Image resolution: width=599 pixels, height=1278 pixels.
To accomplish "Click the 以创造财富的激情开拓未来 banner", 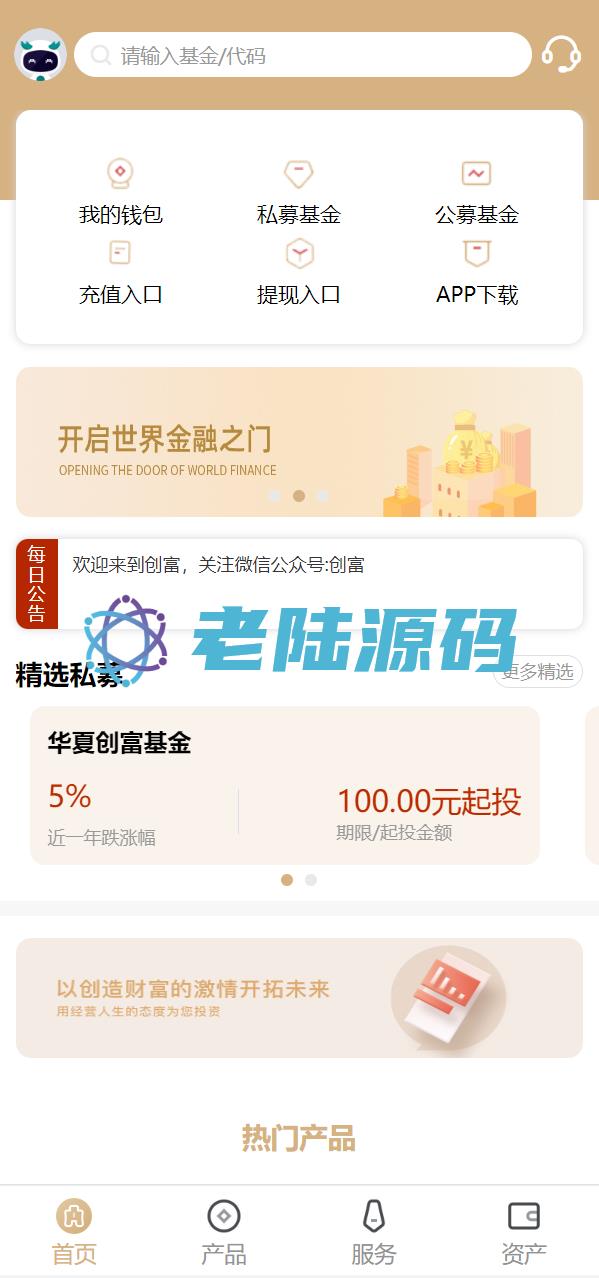I will tap(299, 998).
